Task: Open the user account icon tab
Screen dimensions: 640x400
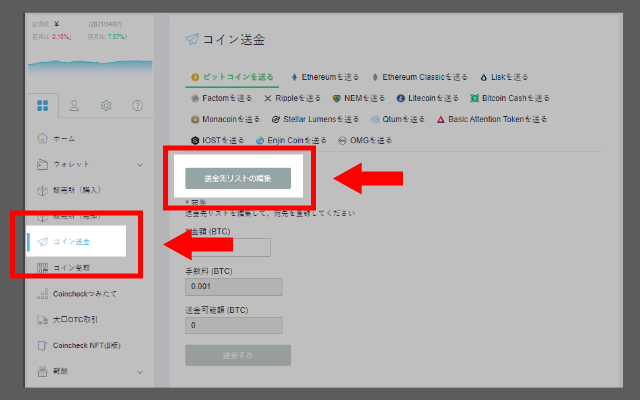Action: (74, 105)
